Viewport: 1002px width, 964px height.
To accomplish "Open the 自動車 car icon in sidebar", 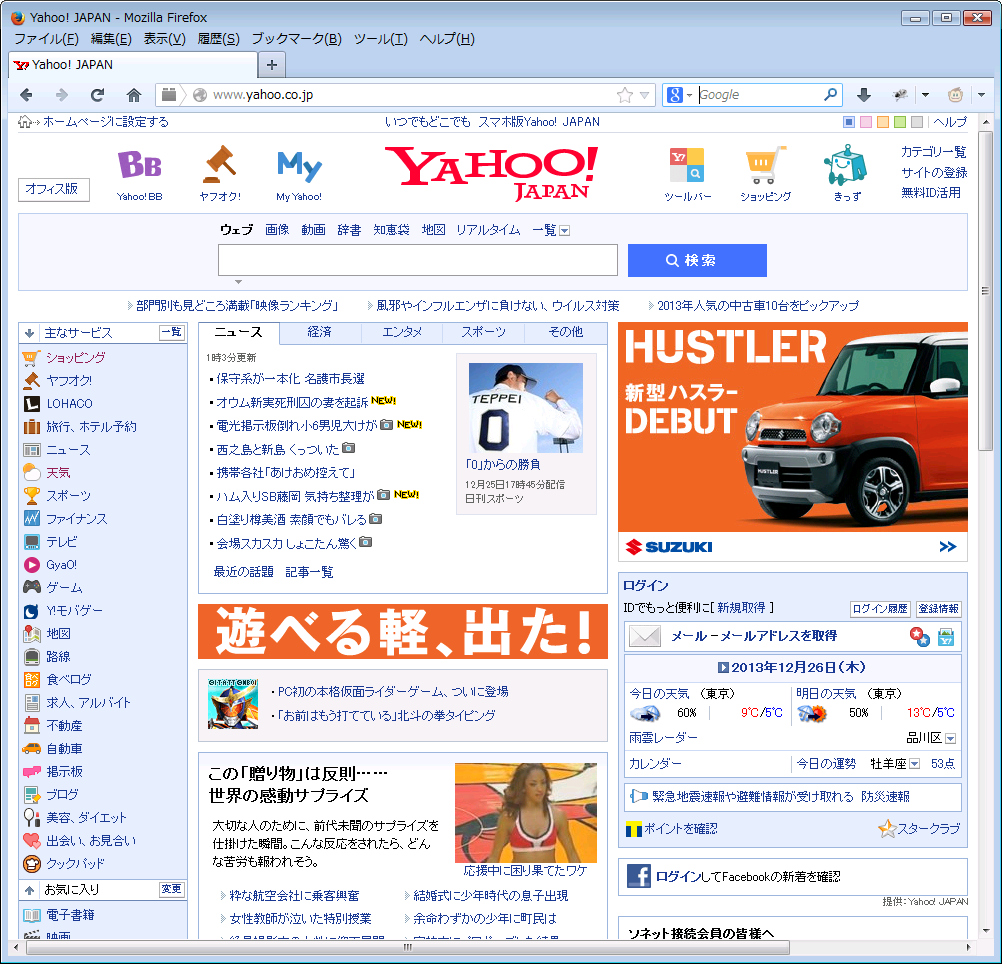I will coord(31,748).
